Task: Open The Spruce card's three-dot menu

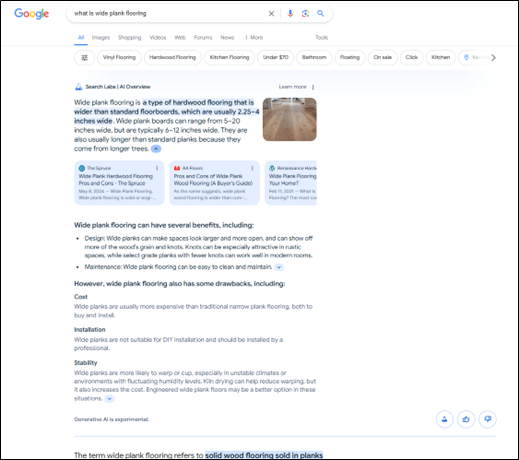Action: pos(157,168)
